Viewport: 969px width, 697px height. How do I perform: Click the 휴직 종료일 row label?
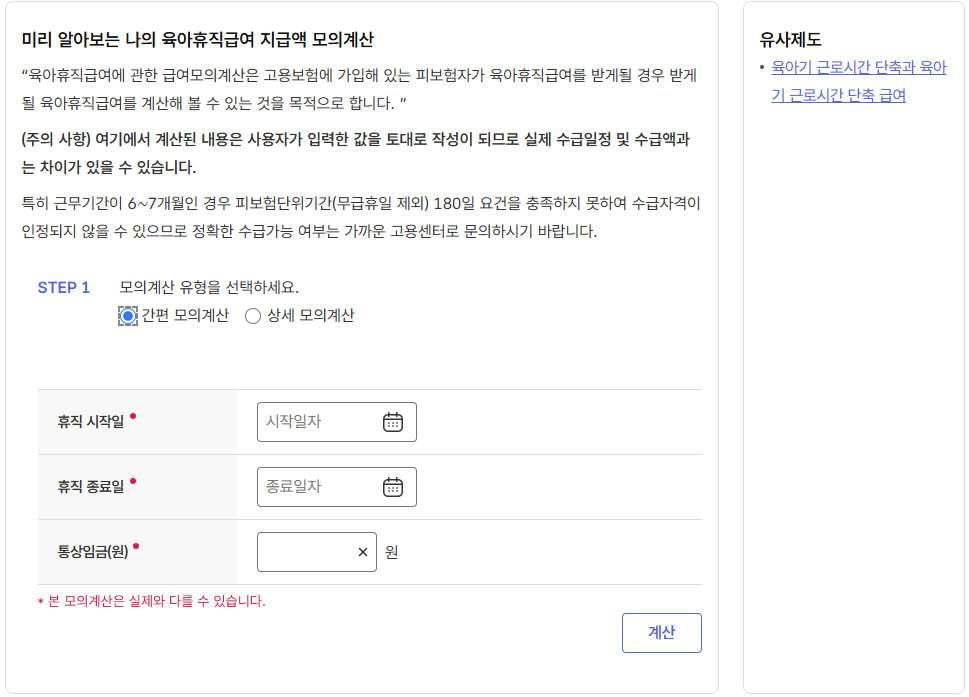pyautogui.click(x=91, y=487)
